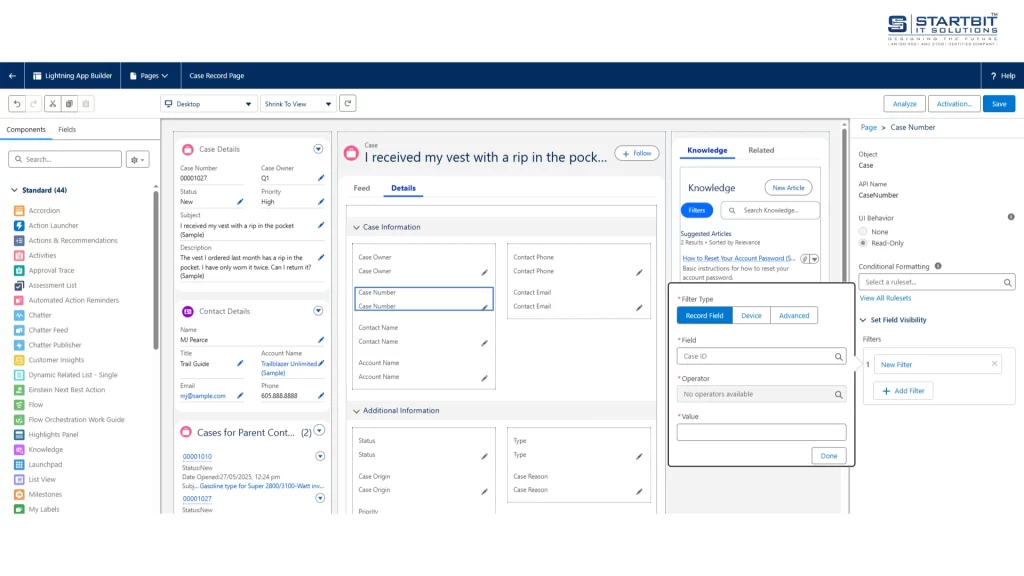Click the New Article button
The height and width of the screenshot is (576, 1024).
(x=788, y=187)
